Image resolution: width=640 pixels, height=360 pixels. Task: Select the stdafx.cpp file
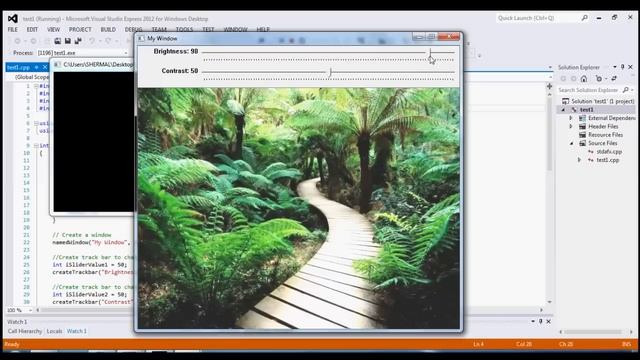[x=609, y=151]
